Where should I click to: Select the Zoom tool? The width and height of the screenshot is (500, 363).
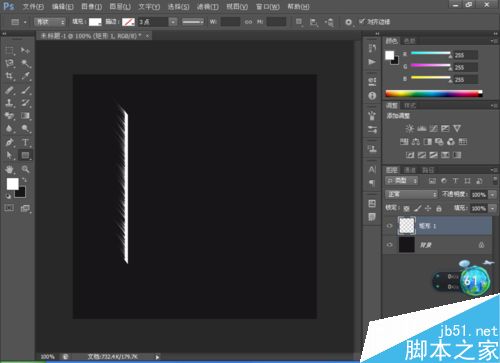click(x=25, y=169)
